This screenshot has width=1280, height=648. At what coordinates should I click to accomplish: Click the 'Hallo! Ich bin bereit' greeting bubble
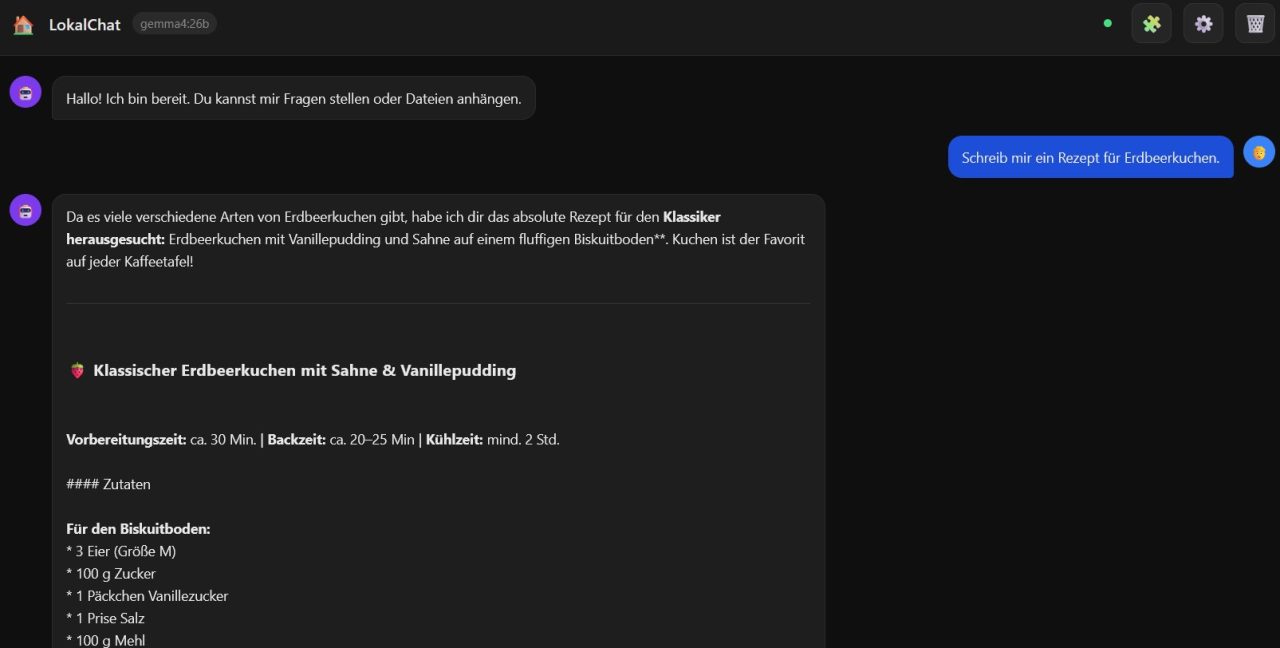pyautogui.click(x=293, y=99)
